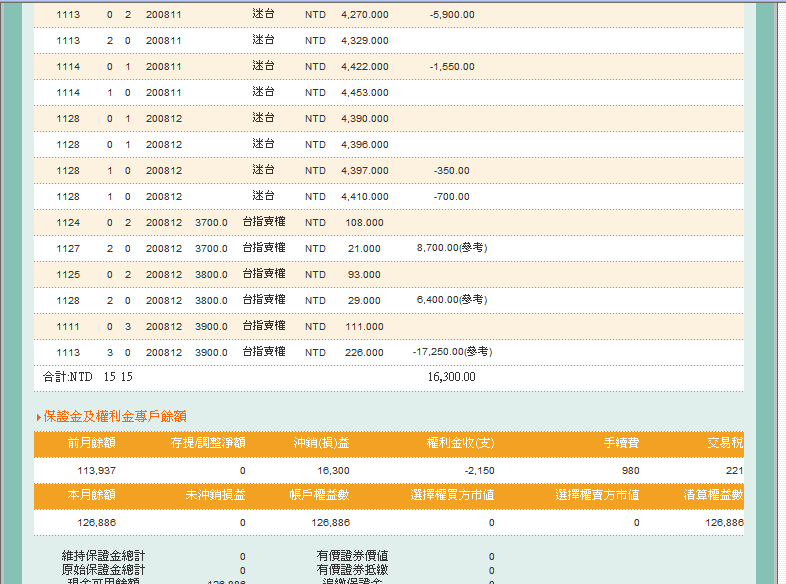Click the price 4,390.000
The image size is (786, 584).
click(x=364, y=119)
